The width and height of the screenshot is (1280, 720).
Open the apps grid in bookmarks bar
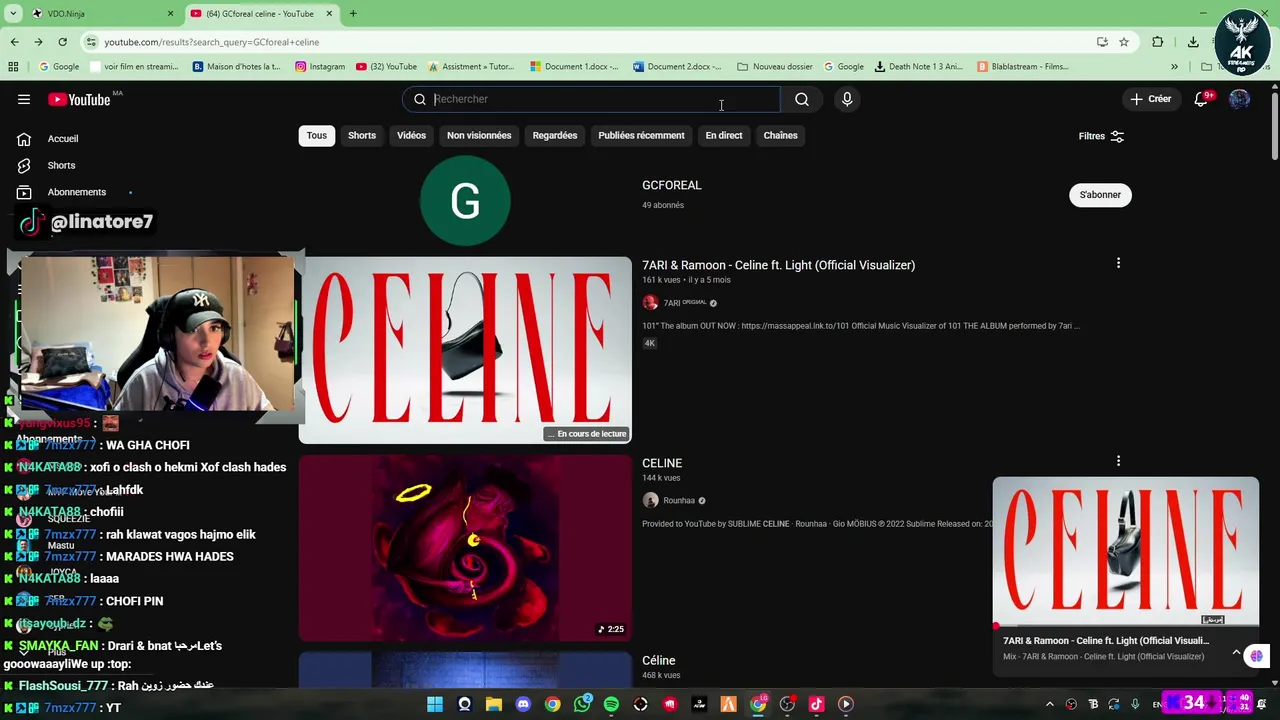click(x=13, y=67)
